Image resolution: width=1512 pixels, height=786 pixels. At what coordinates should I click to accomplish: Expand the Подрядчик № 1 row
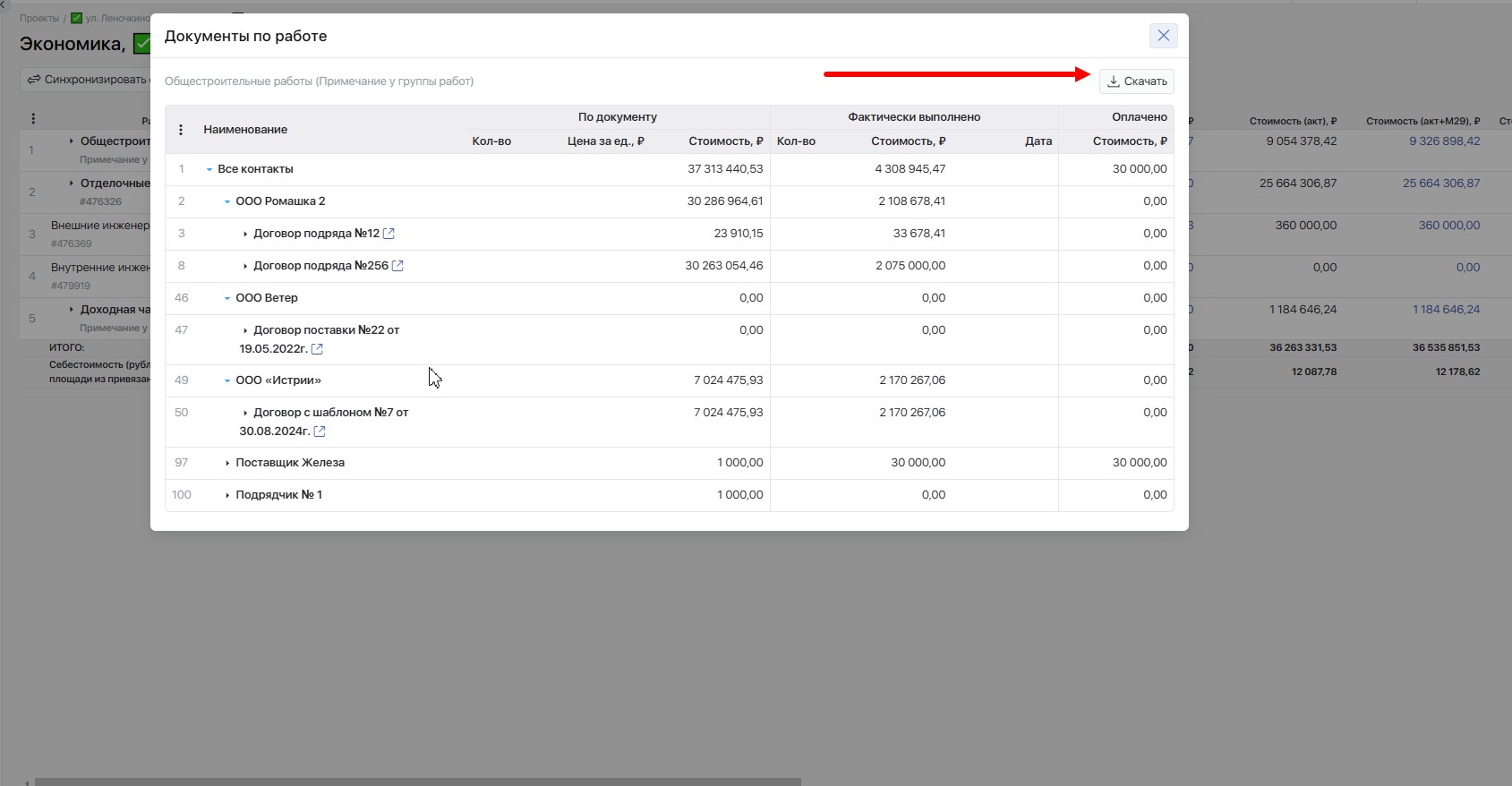pyautogui.click(x=227, y=495)
